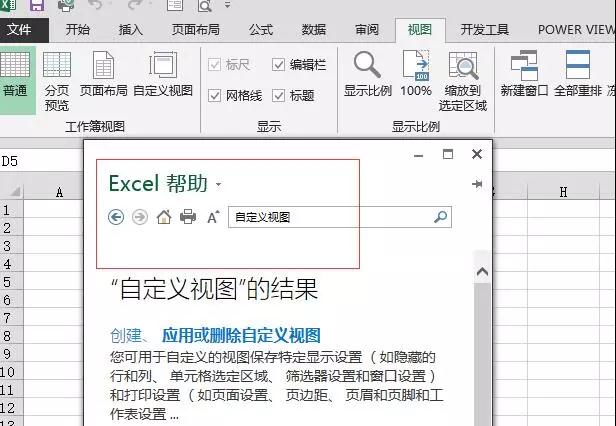Image resolution: width=616 pixels, height=426 pixels.
Task: Click the print preview icon in quick access toolbar
Action: (205, 5)
